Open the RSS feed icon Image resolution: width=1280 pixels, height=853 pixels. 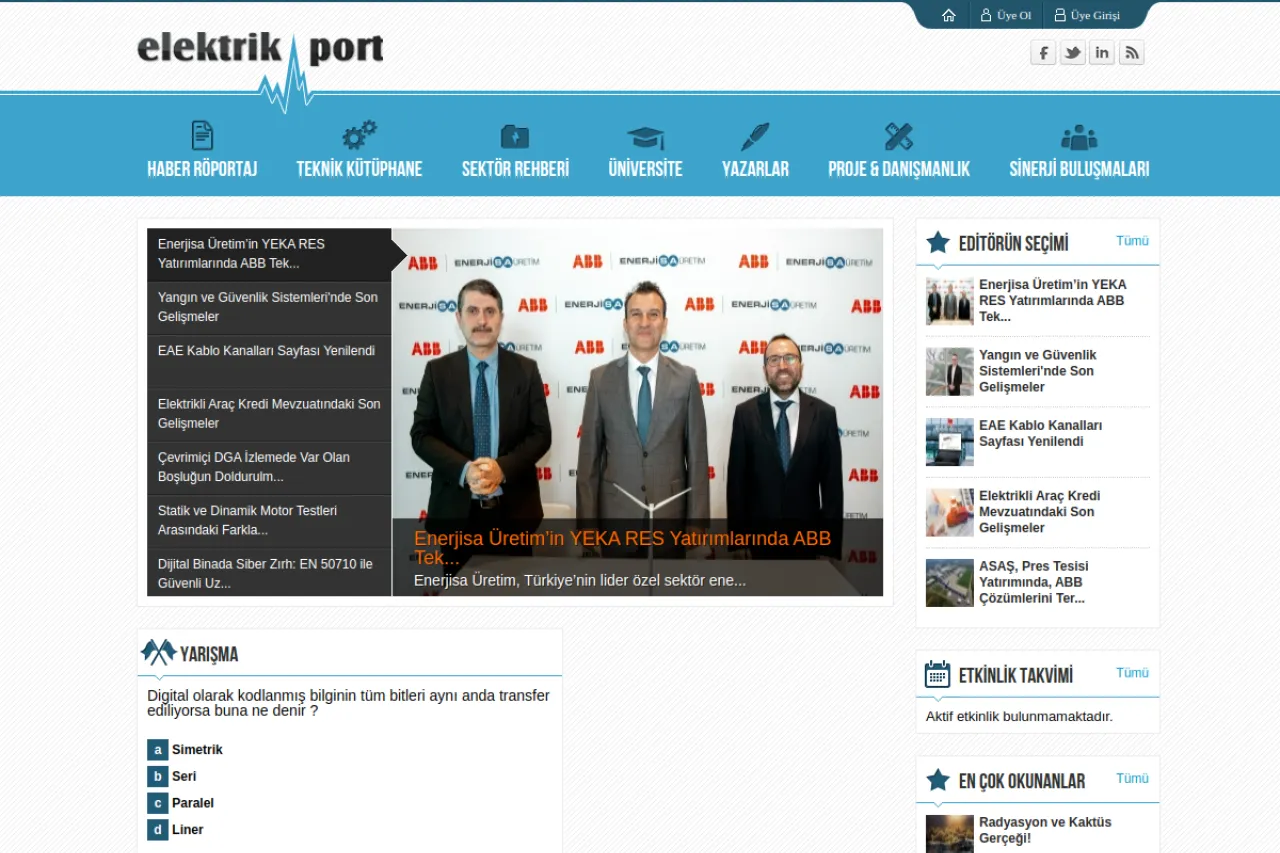[x=1131, y=53]
